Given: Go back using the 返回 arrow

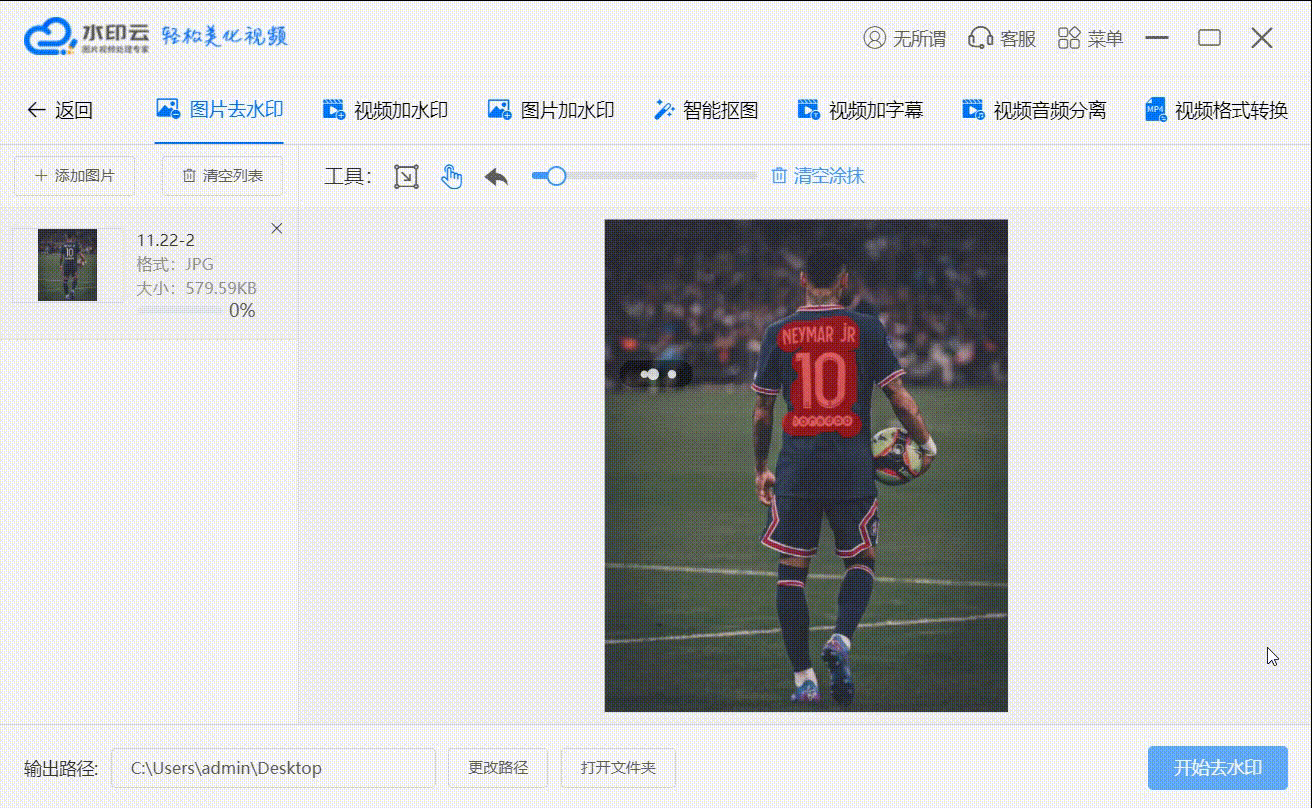Looking at the screenshot, I should 37,110.
